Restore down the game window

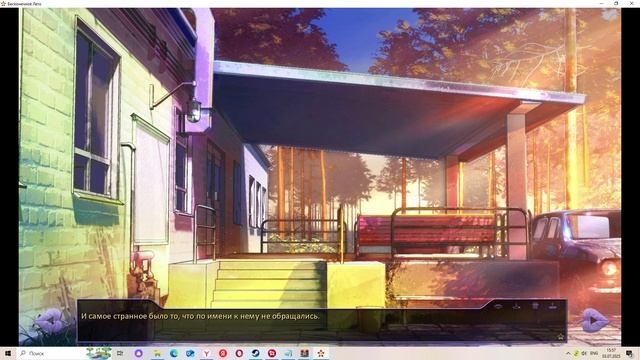point(616,3)
